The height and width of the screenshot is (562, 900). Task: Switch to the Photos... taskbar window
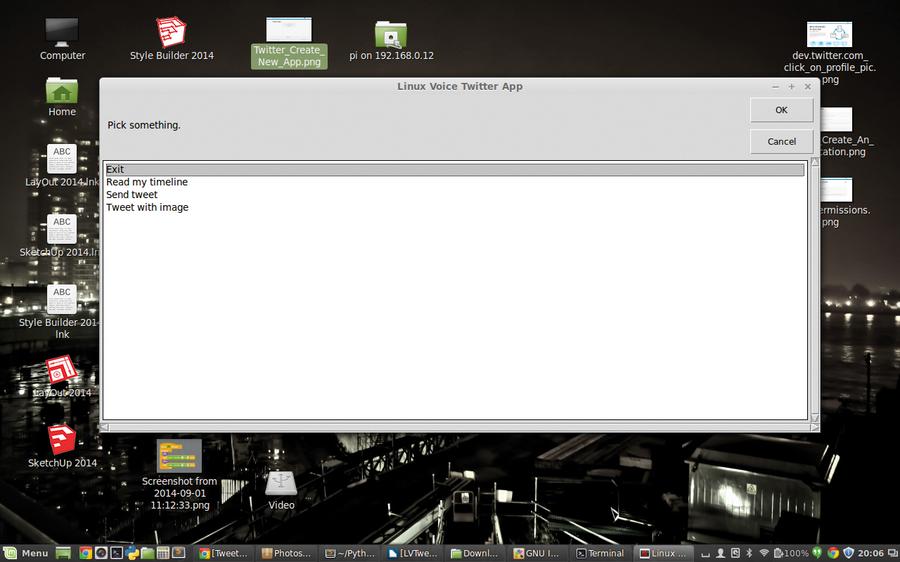coord(285,553)
